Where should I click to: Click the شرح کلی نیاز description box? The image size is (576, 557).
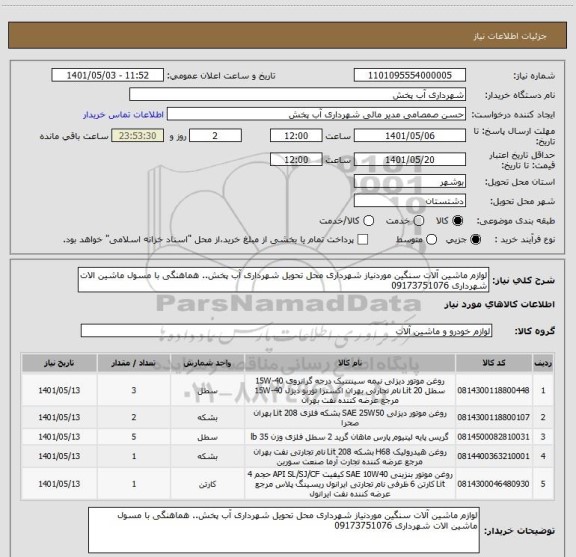click(x=284, y=280)
